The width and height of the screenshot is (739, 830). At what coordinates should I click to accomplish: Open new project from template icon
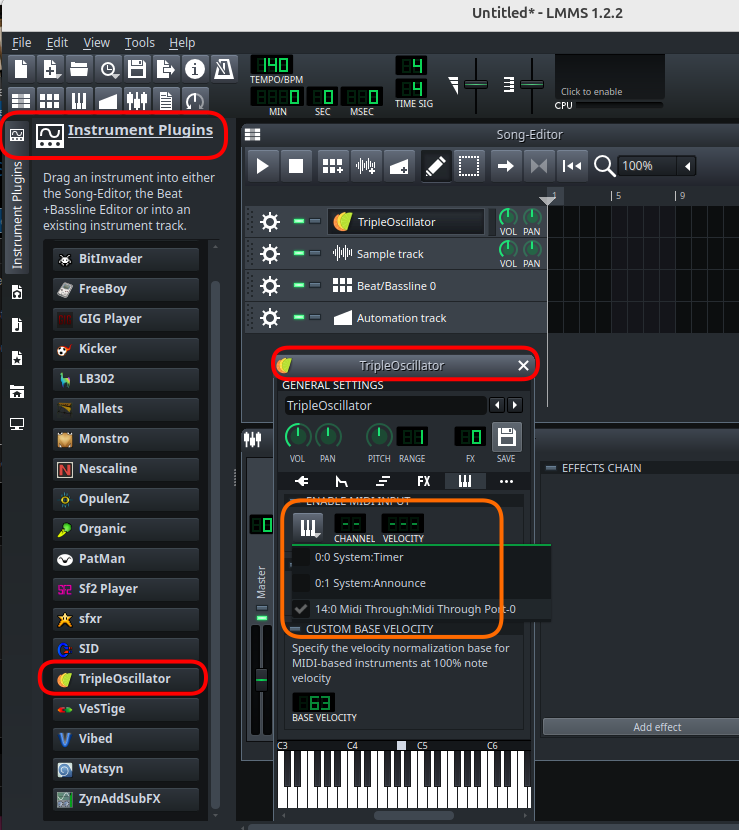(x=50, y=69)
